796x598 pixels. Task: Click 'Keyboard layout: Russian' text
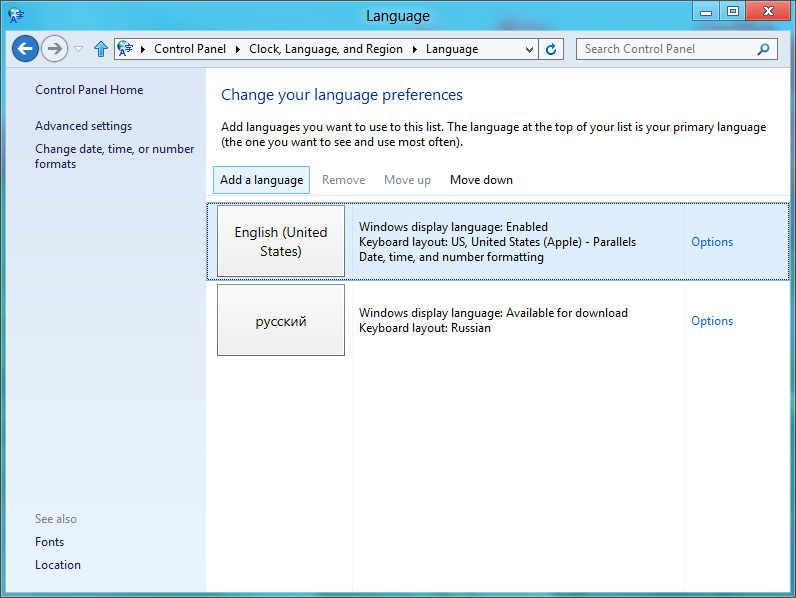[424, 328]
